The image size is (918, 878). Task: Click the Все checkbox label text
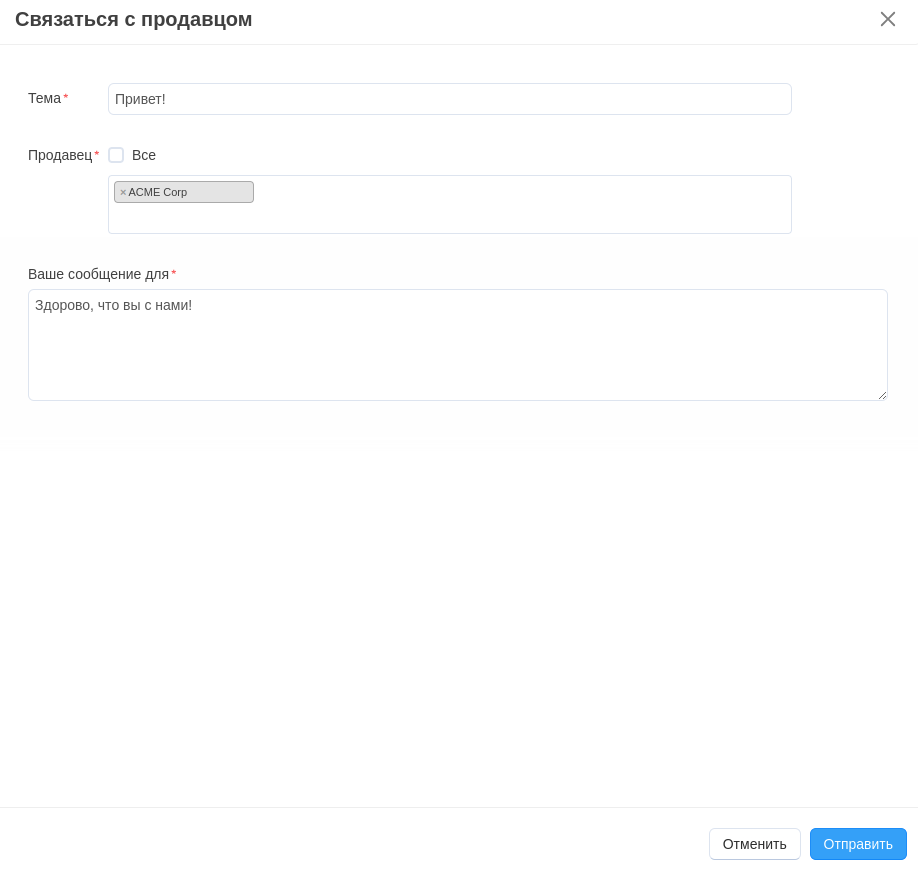click(x=144, y=155)
